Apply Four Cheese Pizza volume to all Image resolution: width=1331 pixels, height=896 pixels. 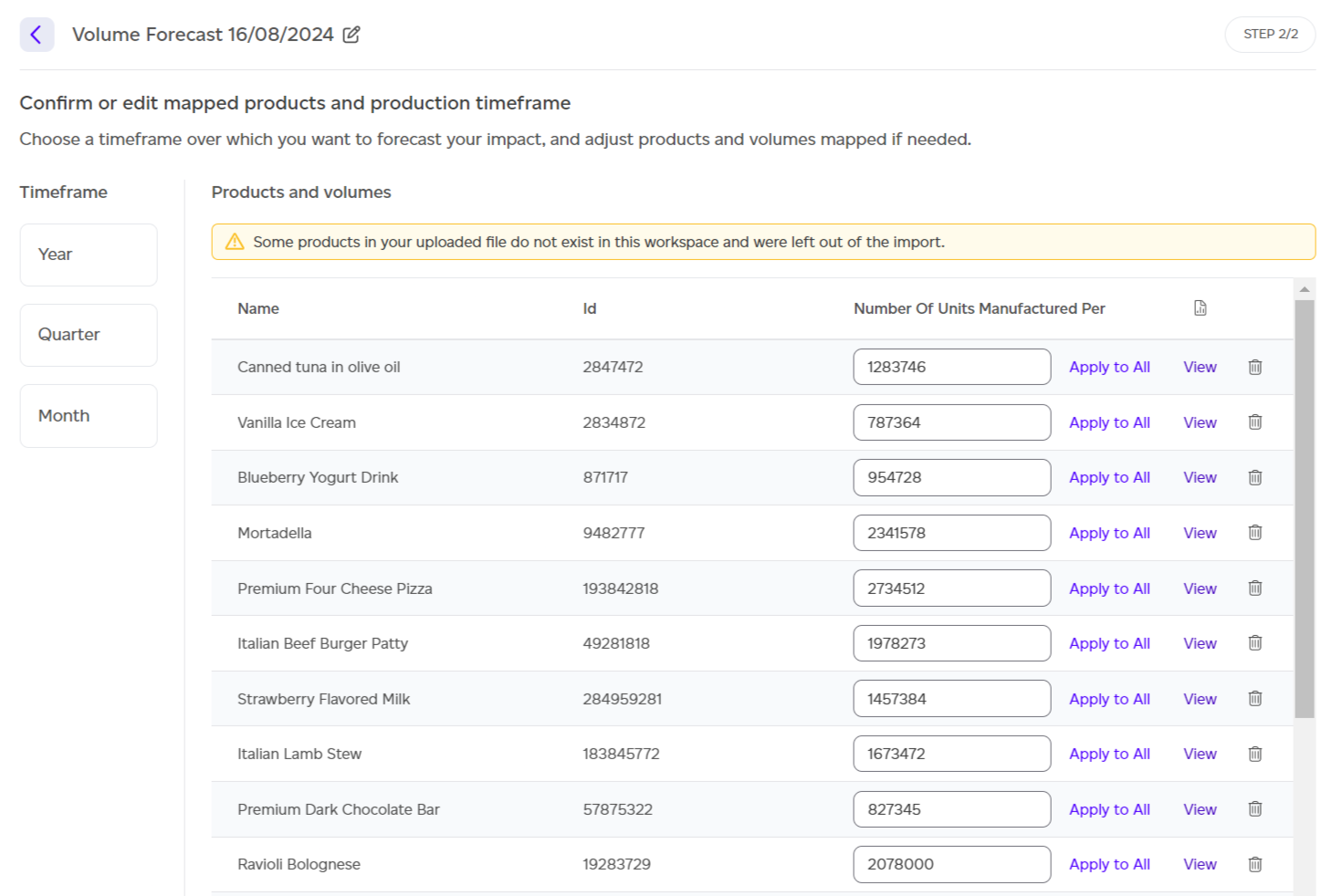pos(1109,589)
